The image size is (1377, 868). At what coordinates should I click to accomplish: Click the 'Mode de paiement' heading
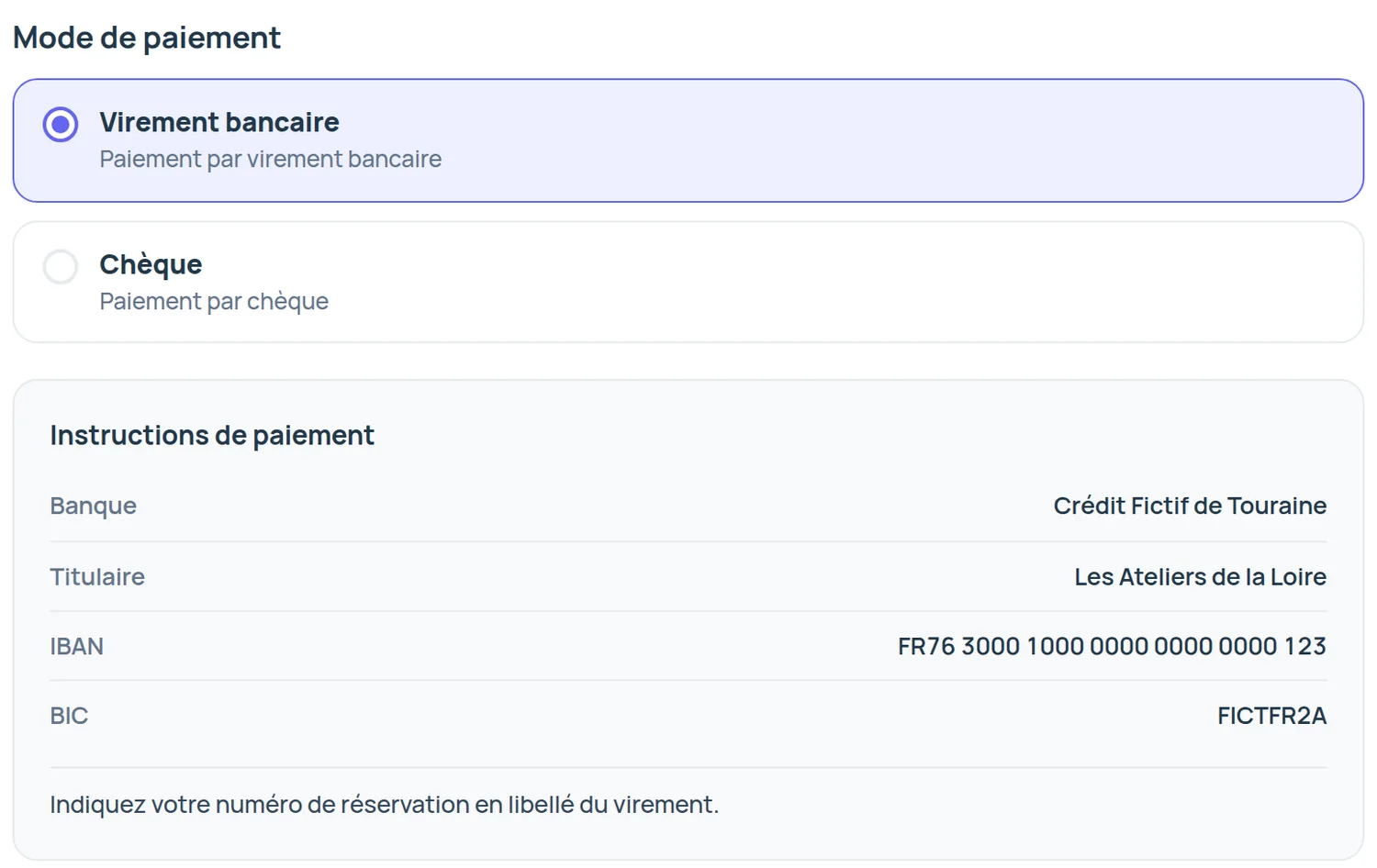point(147,38)
